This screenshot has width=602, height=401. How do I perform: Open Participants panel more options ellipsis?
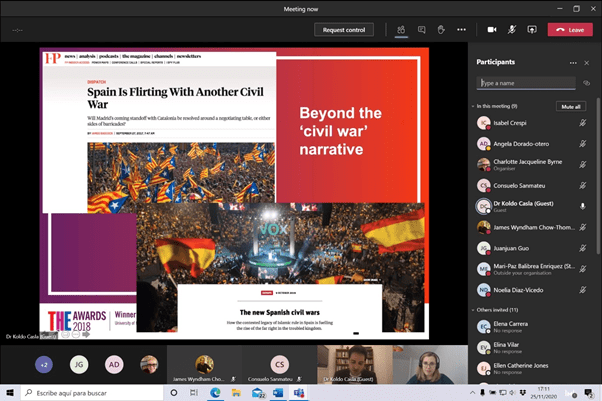click(573, 62)
